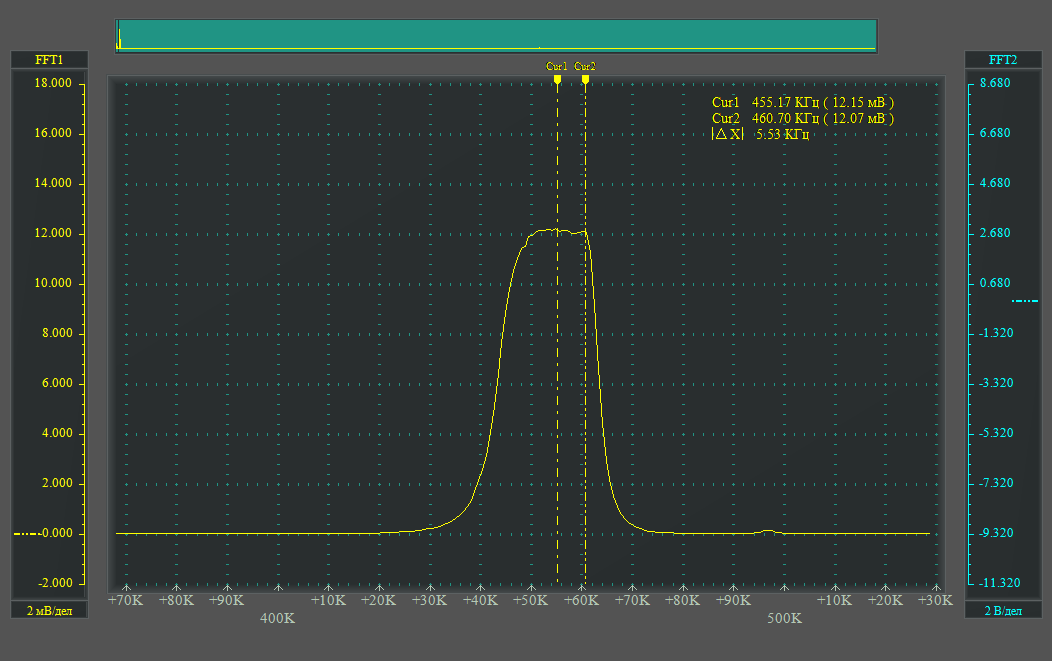Click the 18.000 value on FFT1 axis
Image resolution: width=1052 pixels, height=661 pixels.
[x=53, y=83]
